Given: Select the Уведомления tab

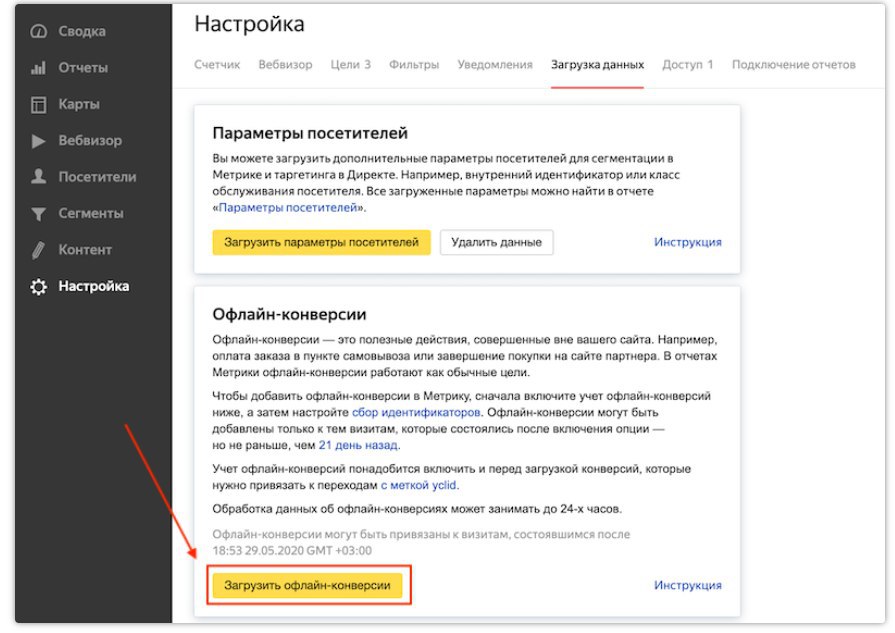Looking at the screenshot, I should point(495,65).
